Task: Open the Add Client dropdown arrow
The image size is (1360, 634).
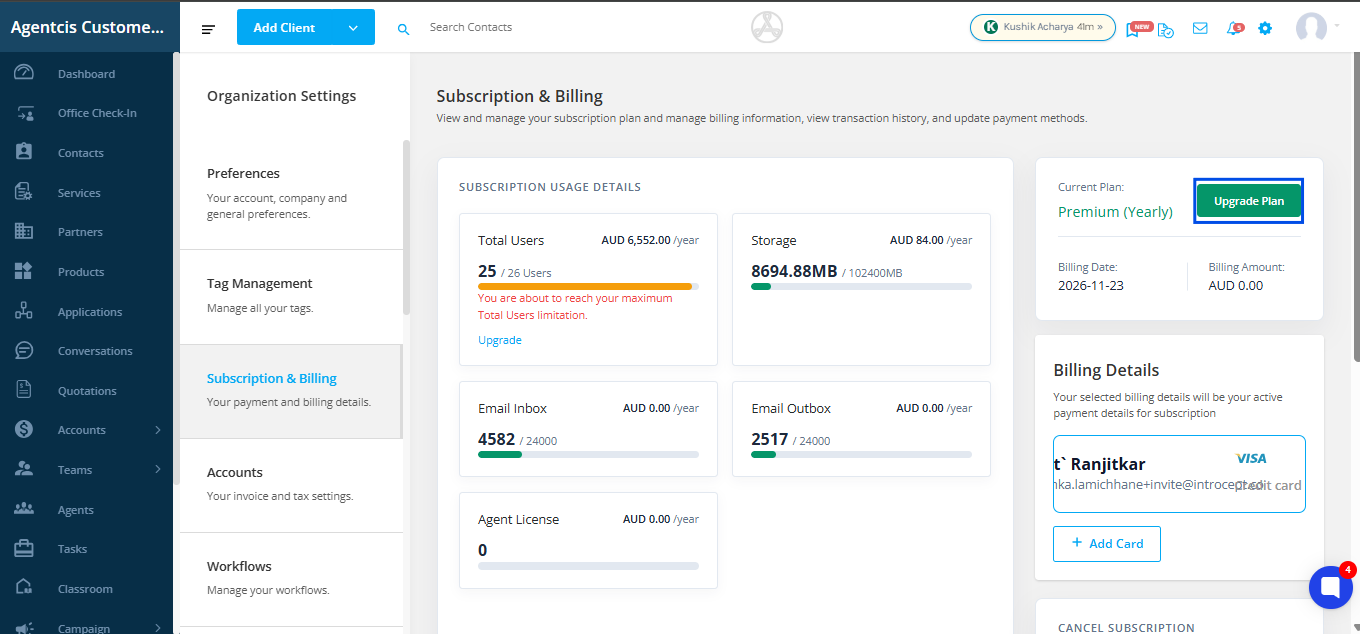Action: tap(353, 28)
